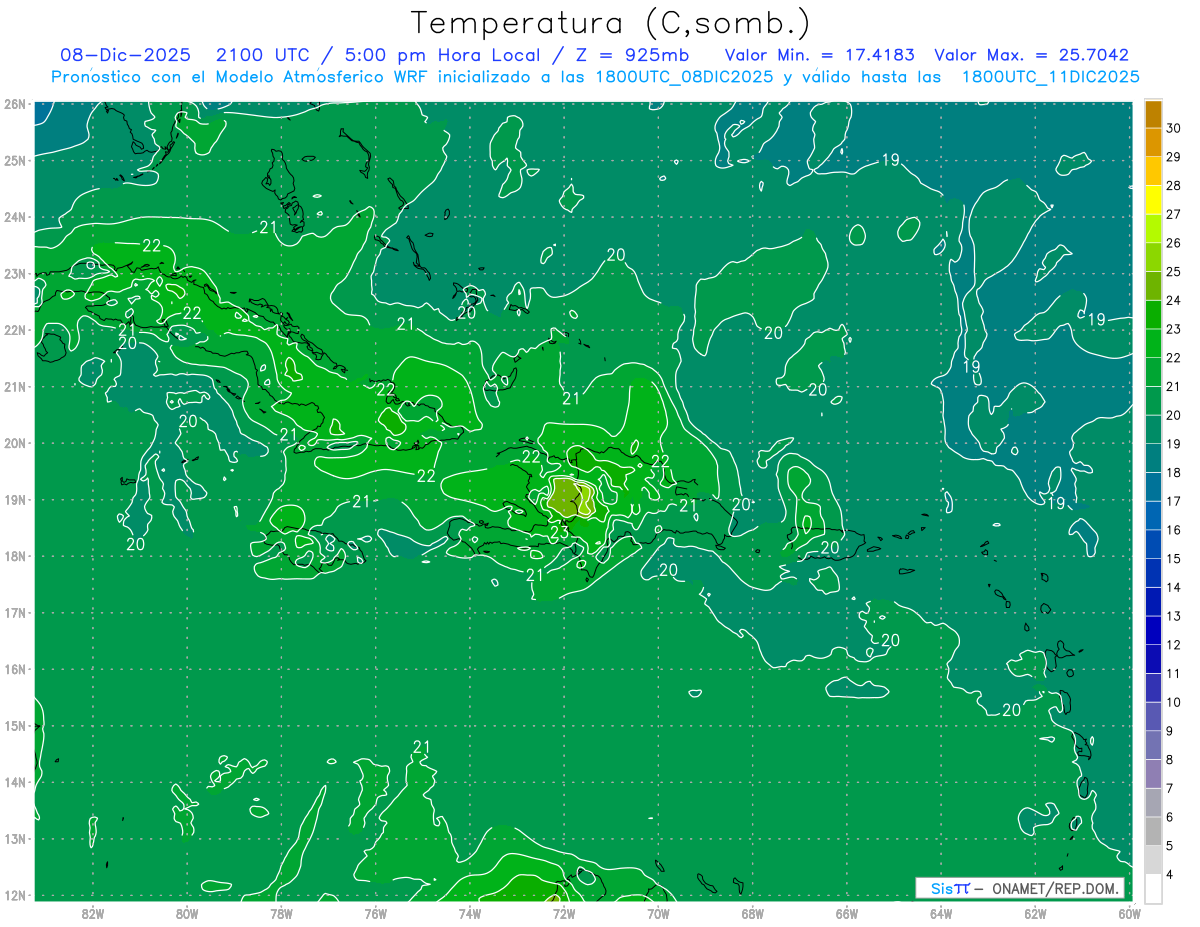This screenshot has width=1200, height=927.
Task: Click the 10 label on the color scale
Action: pyautogui.click(x=1174, y=703)
